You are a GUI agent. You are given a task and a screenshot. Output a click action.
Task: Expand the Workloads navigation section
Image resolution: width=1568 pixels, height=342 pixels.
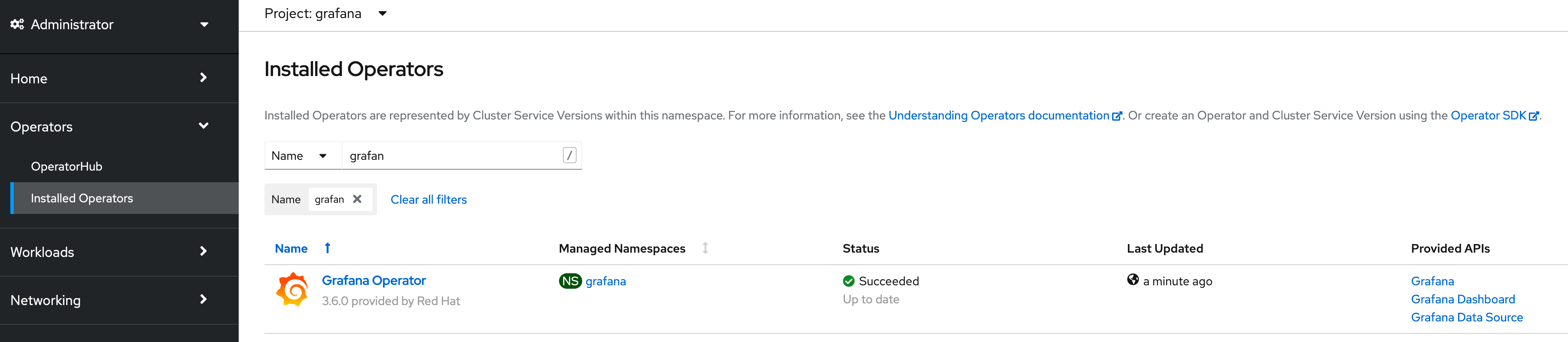click(x=119, y=252)
